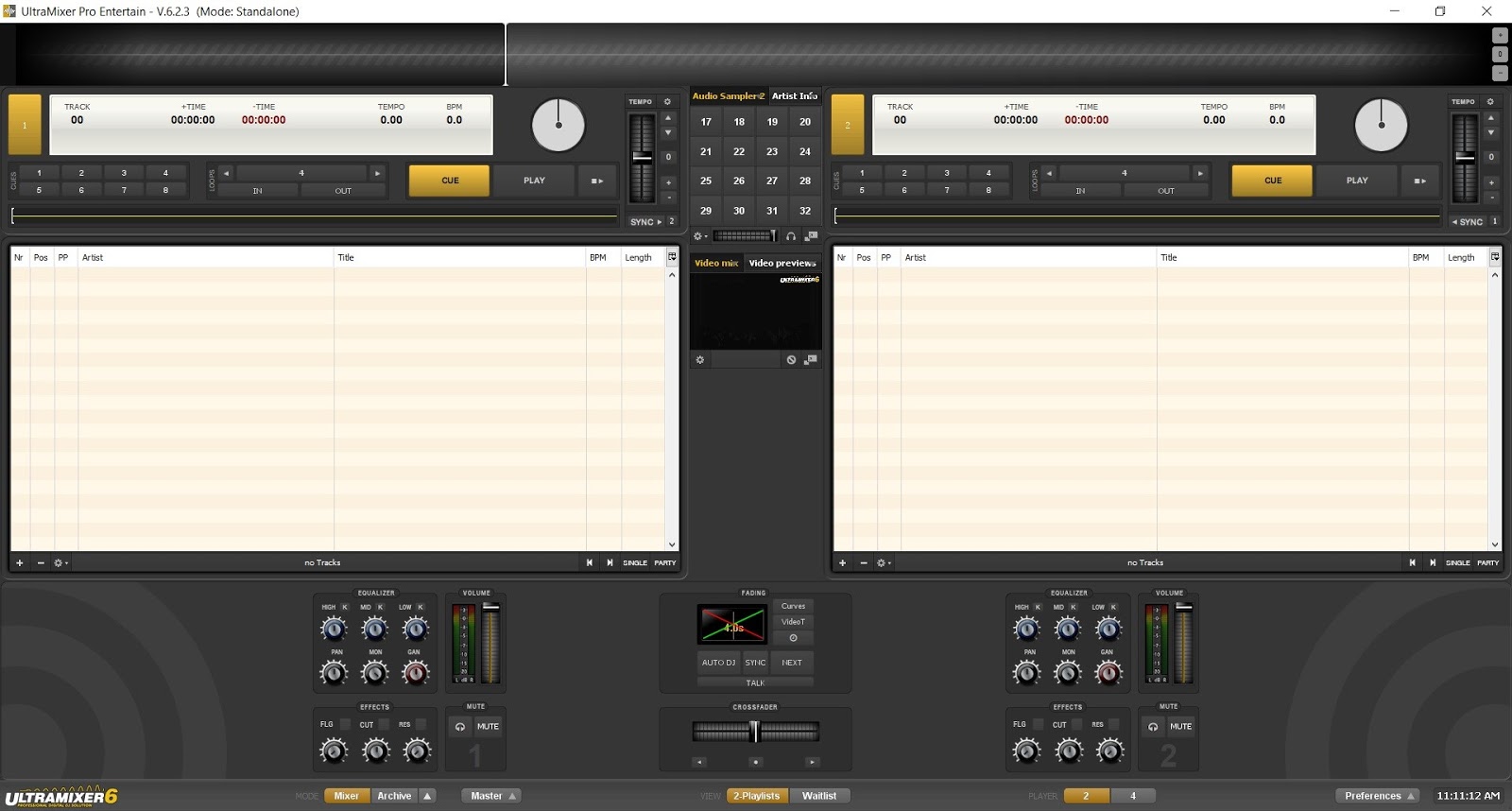Switch to the Artist Info tab

tap(795, 95)
